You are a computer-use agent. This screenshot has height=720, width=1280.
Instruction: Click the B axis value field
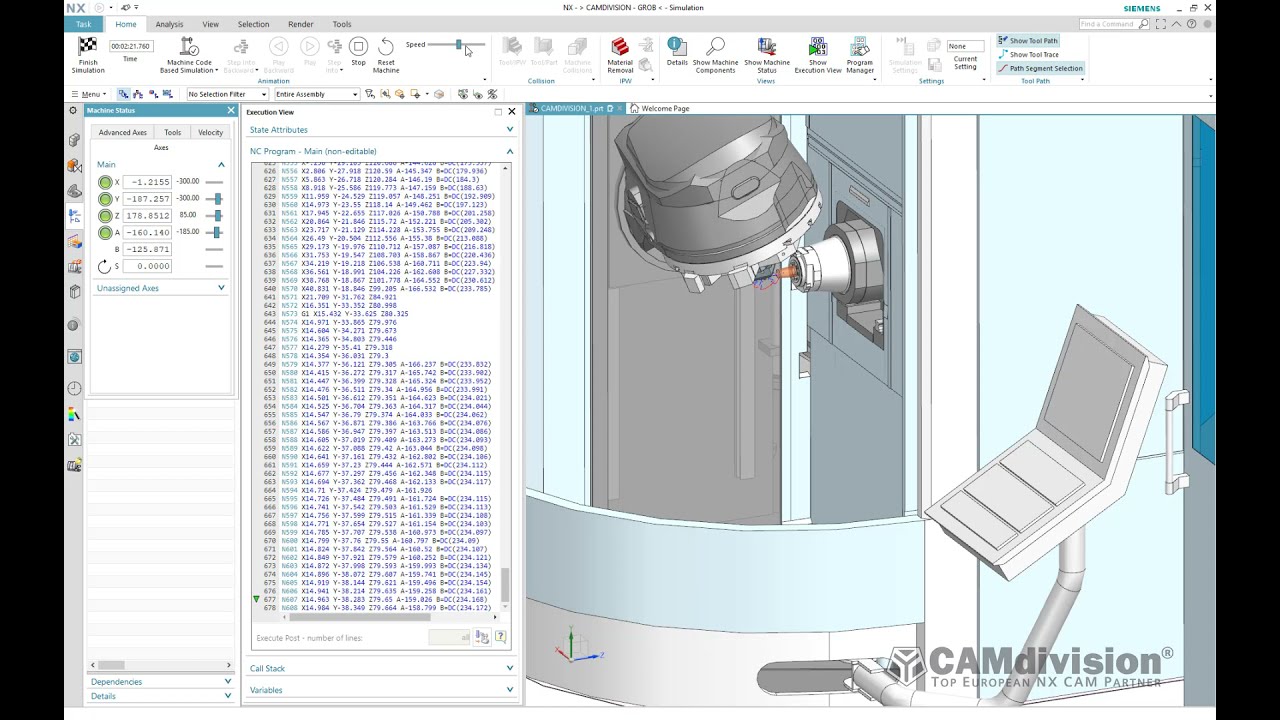coord(147,249)
